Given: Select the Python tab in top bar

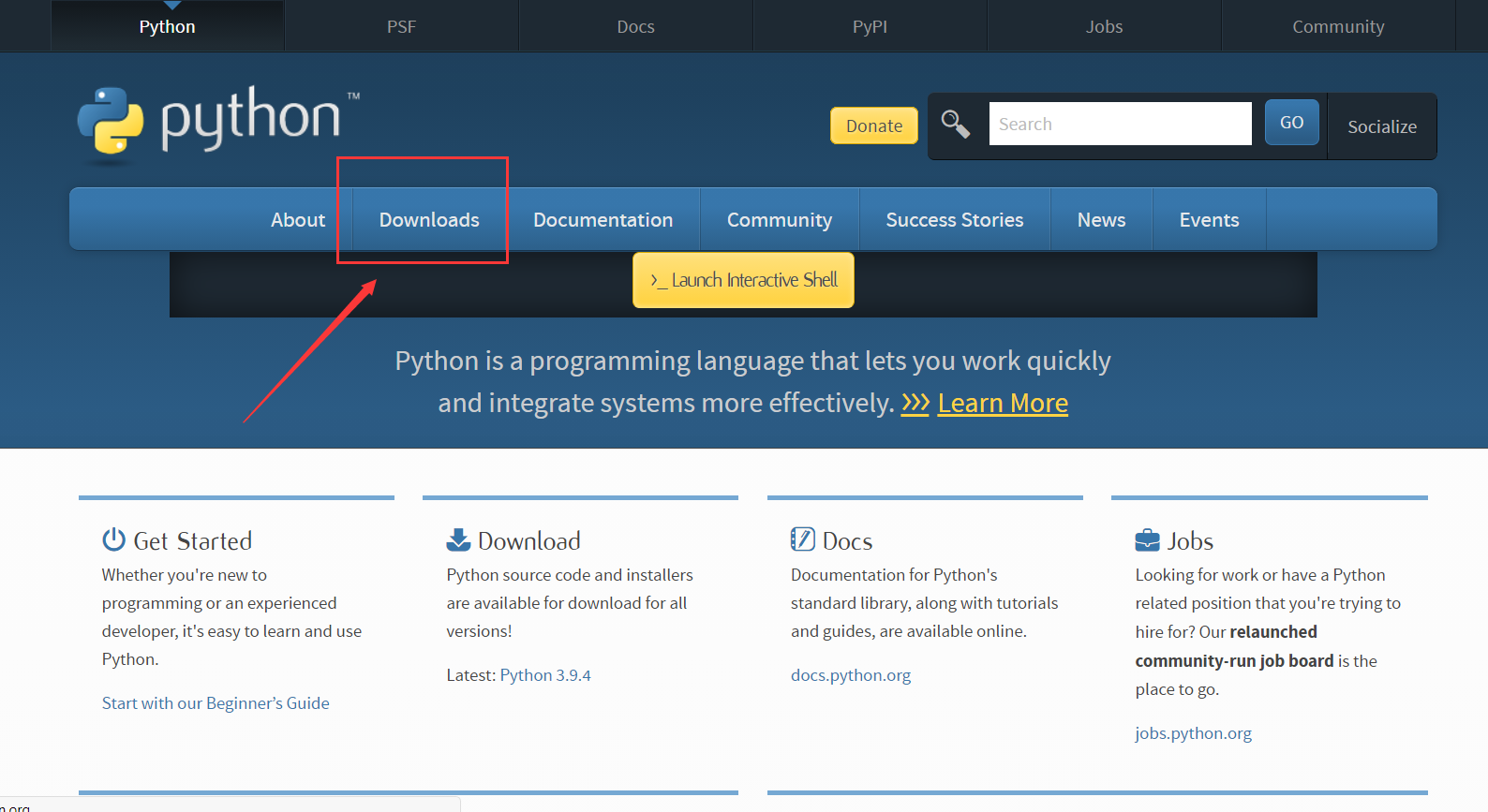Looking at the screenshot, I should pos(168,26).
